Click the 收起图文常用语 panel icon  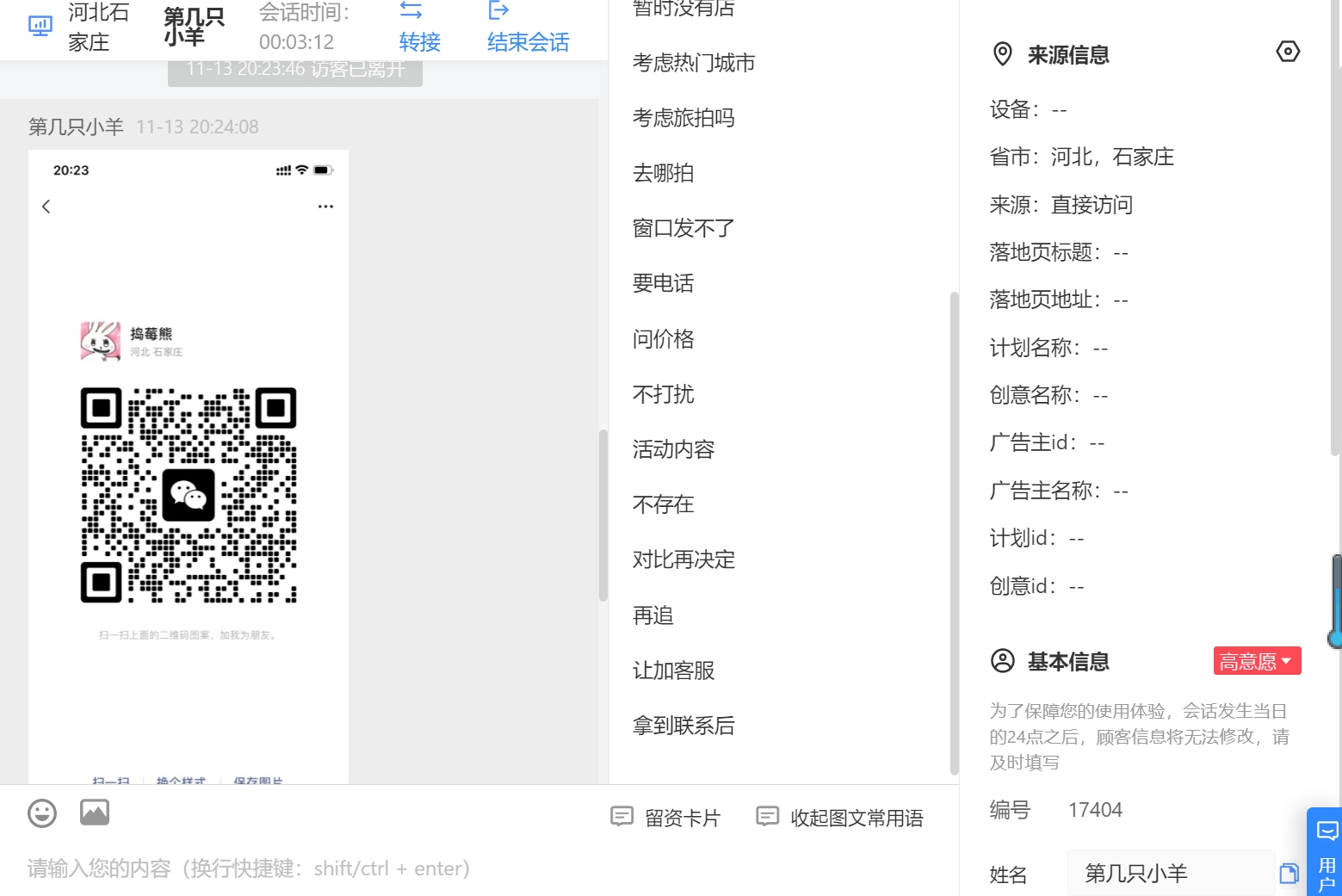(x=767, y=816)
